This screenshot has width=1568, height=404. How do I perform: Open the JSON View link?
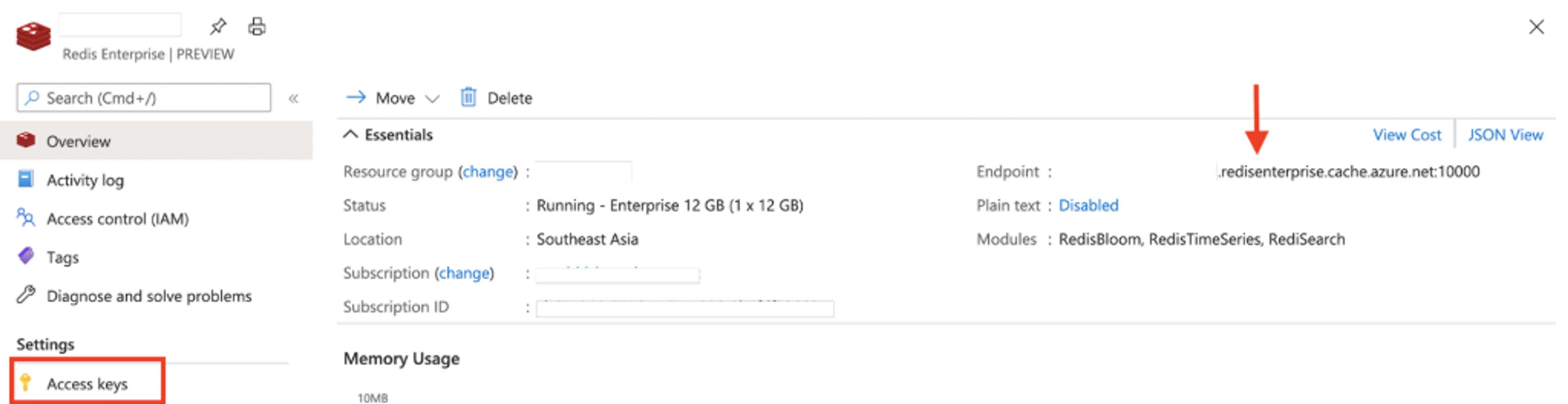click(x=1505, y=135)
